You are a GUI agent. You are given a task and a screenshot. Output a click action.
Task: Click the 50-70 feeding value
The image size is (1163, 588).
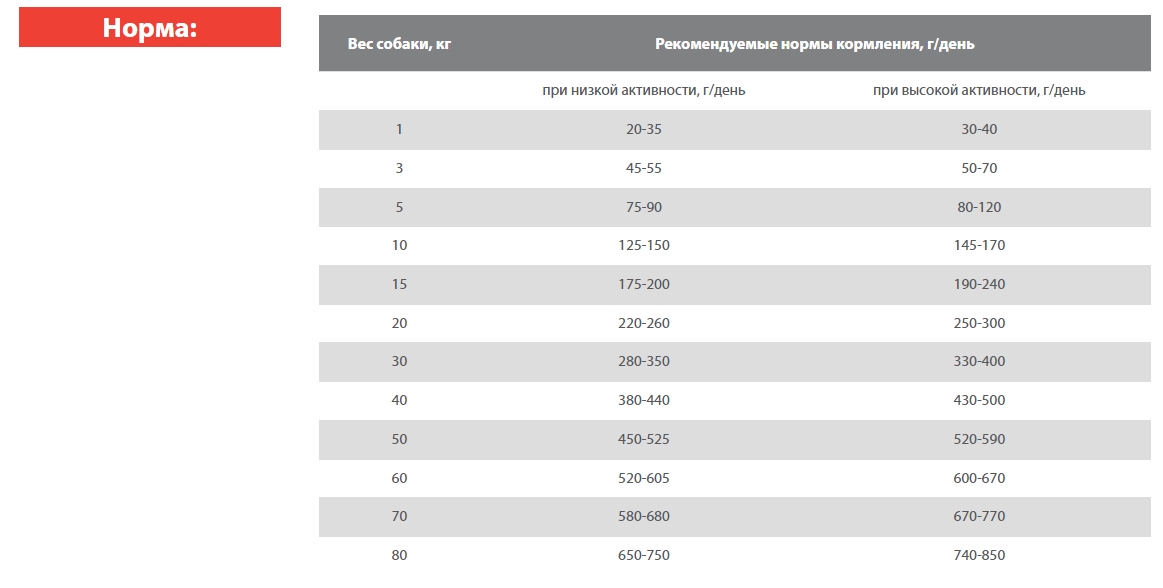979,168
